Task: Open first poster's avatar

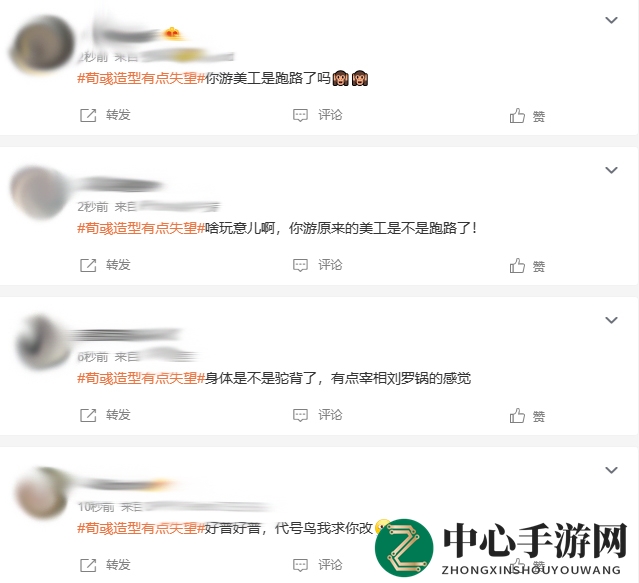Action: (x=43, y=44)
